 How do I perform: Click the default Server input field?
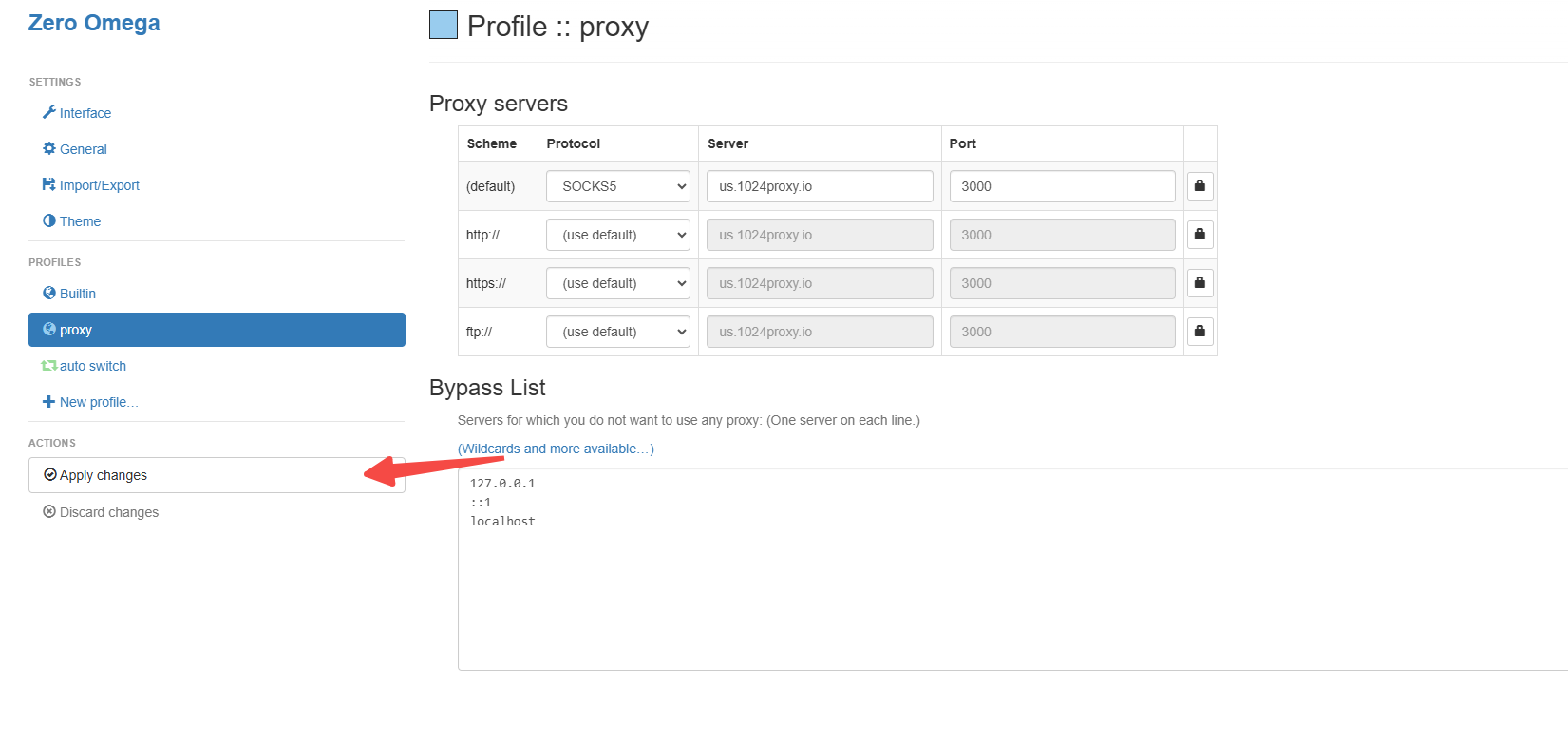pyautogui.click(x=820, y=186)
